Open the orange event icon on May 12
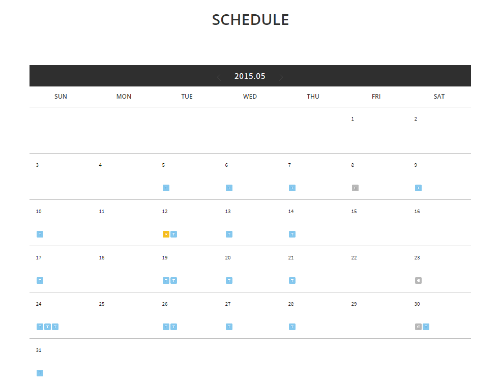This screenshot has height=384, width=500. click(x=166, y=234)
